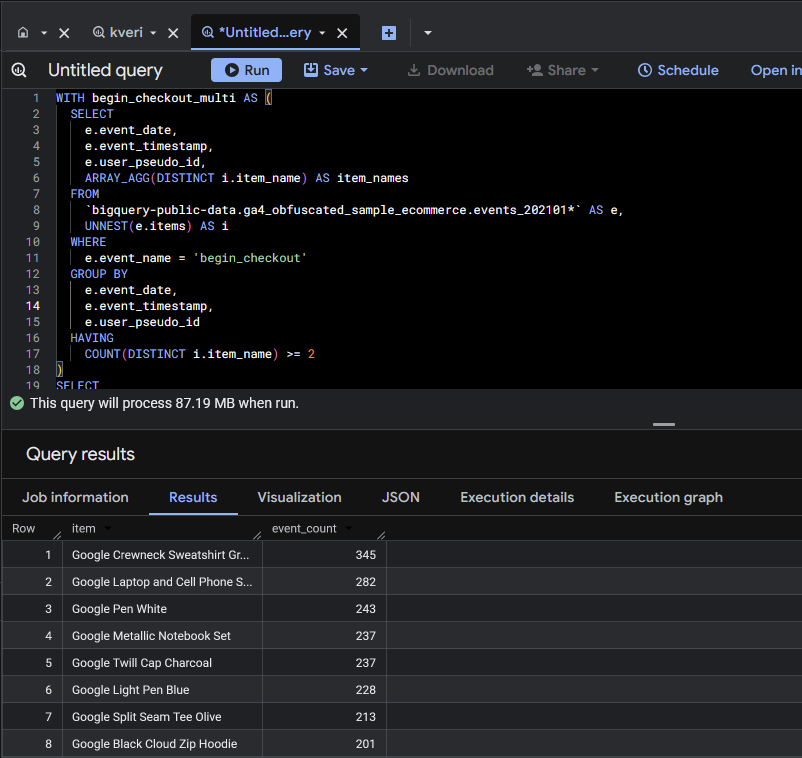Expand the kveri tab dropdown arrow

[153, 33]
